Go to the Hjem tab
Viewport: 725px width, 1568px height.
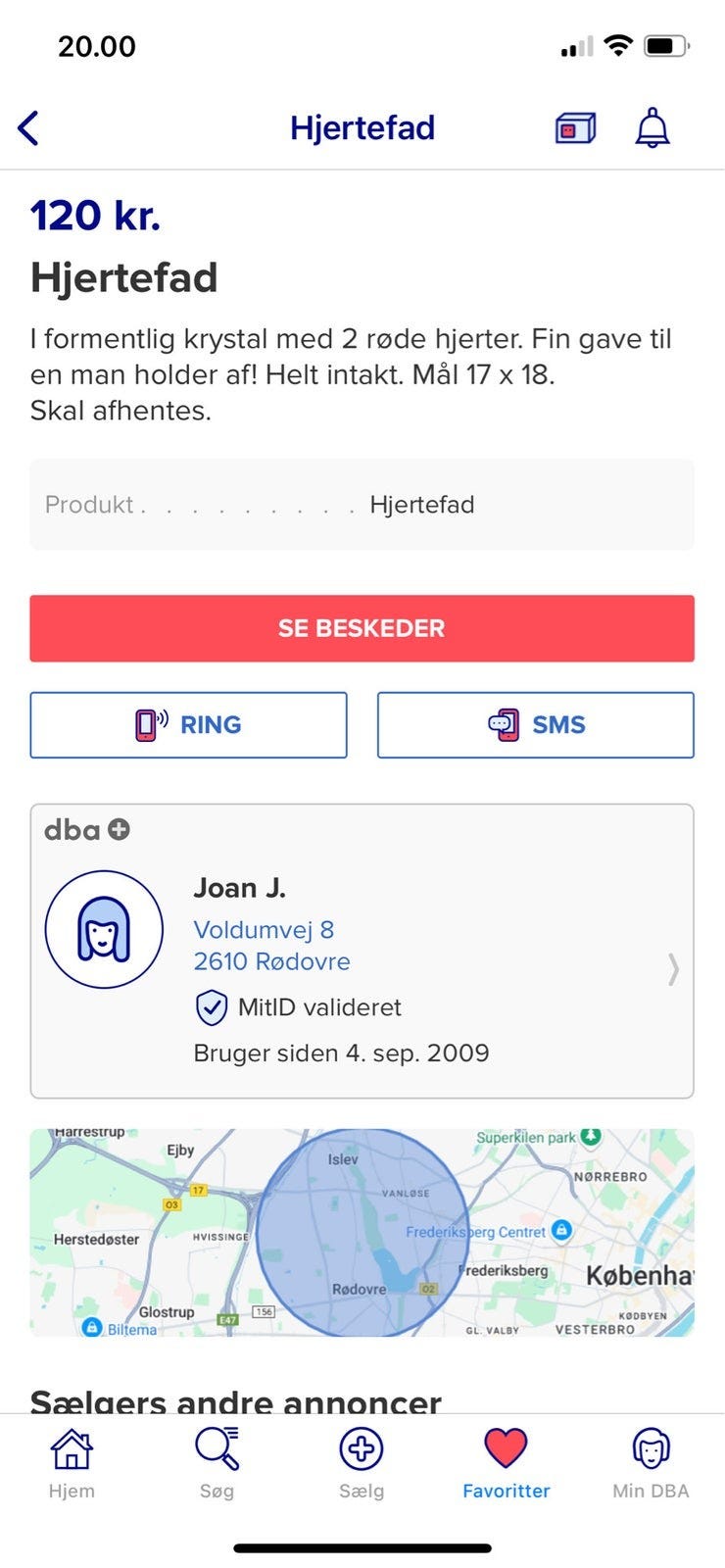tap(72, 1463)
